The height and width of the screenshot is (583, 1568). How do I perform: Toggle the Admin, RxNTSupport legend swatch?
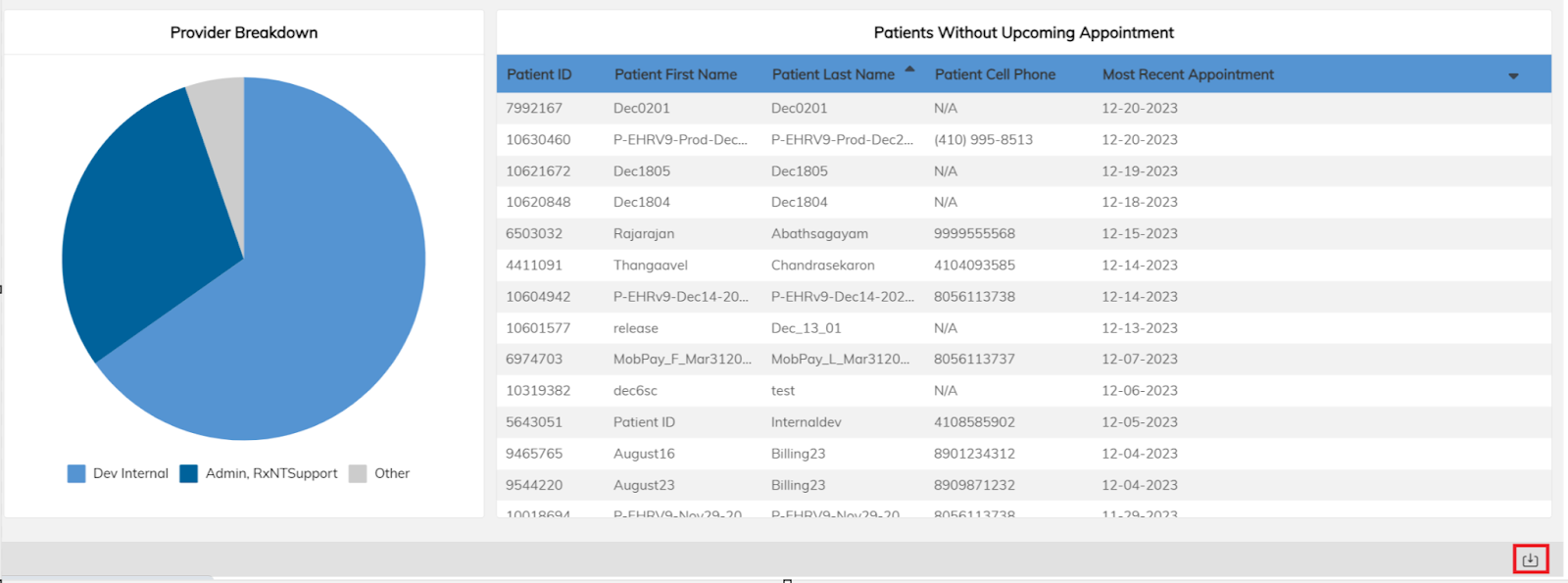pyautogui.click(x=189, y=473)
